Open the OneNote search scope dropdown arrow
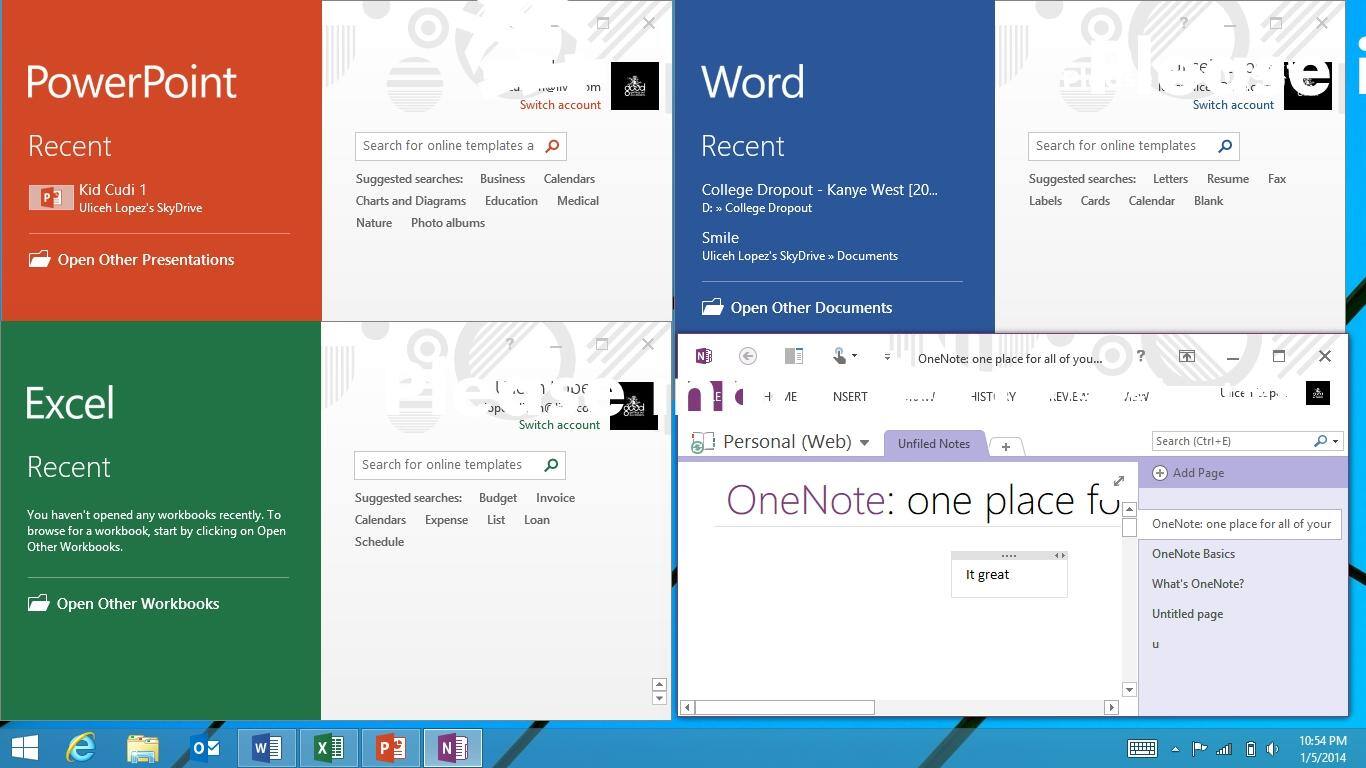This screenshot has height=768, width=1366. pyautogui.click(x=1335, y=441)
